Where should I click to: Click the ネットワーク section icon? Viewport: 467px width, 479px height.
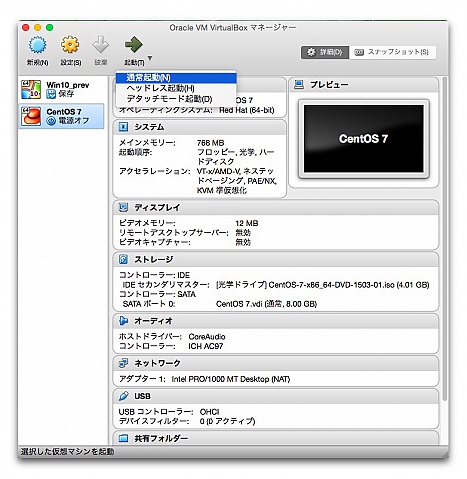coord(123,363)
